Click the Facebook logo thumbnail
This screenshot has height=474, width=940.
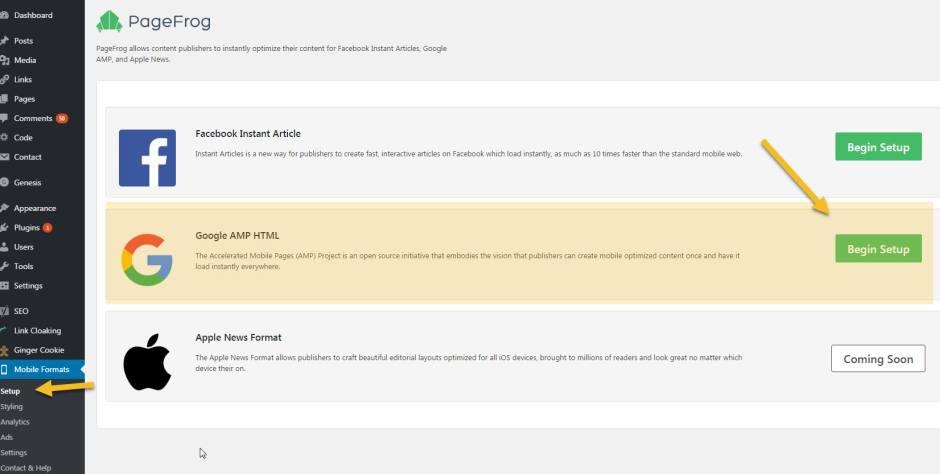pos(147,158)
